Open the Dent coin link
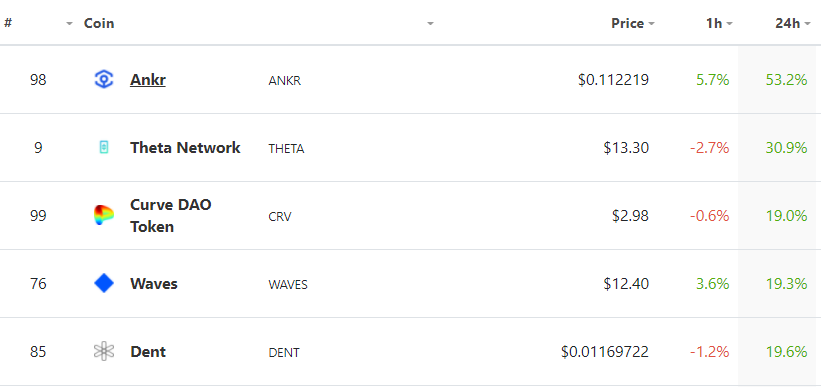This screenshot has height=387, width=821. (148, 351)
